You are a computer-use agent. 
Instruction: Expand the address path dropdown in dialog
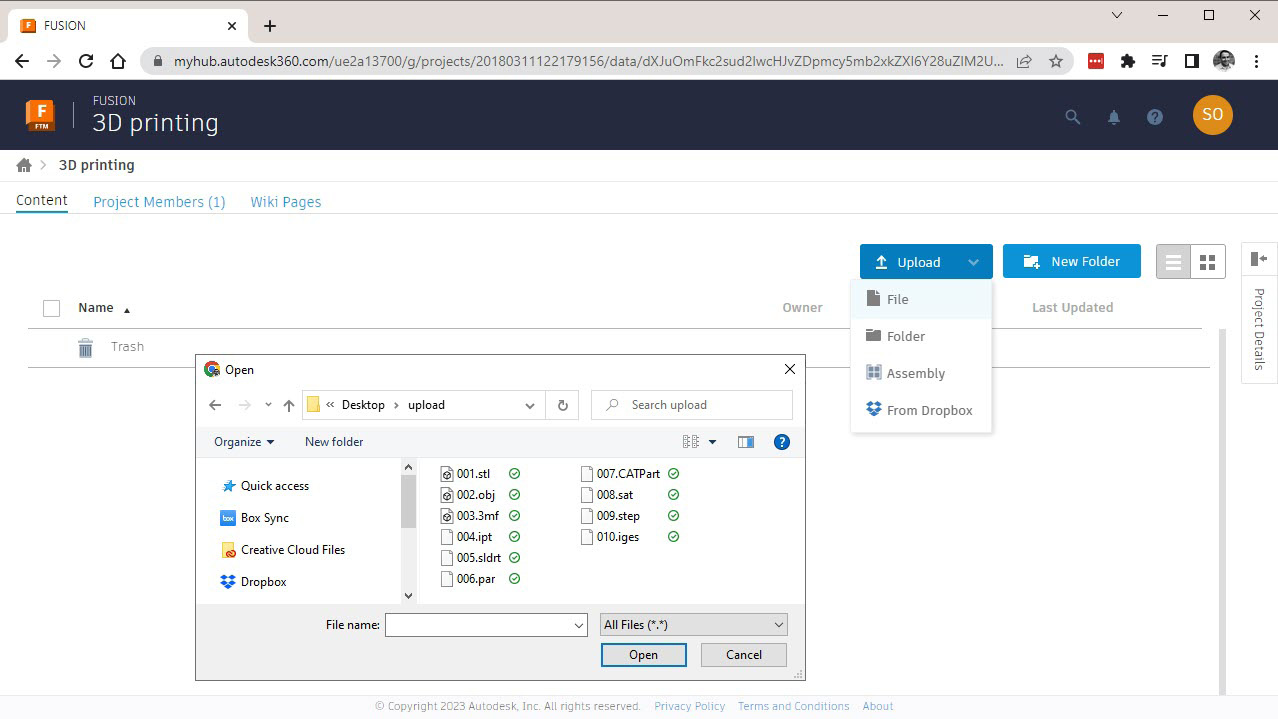pyautogui.click(x=529, y=405)
